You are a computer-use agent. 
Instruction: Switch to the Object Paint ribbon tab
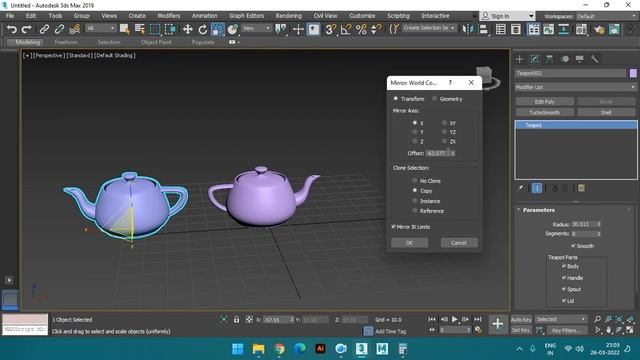156,42
